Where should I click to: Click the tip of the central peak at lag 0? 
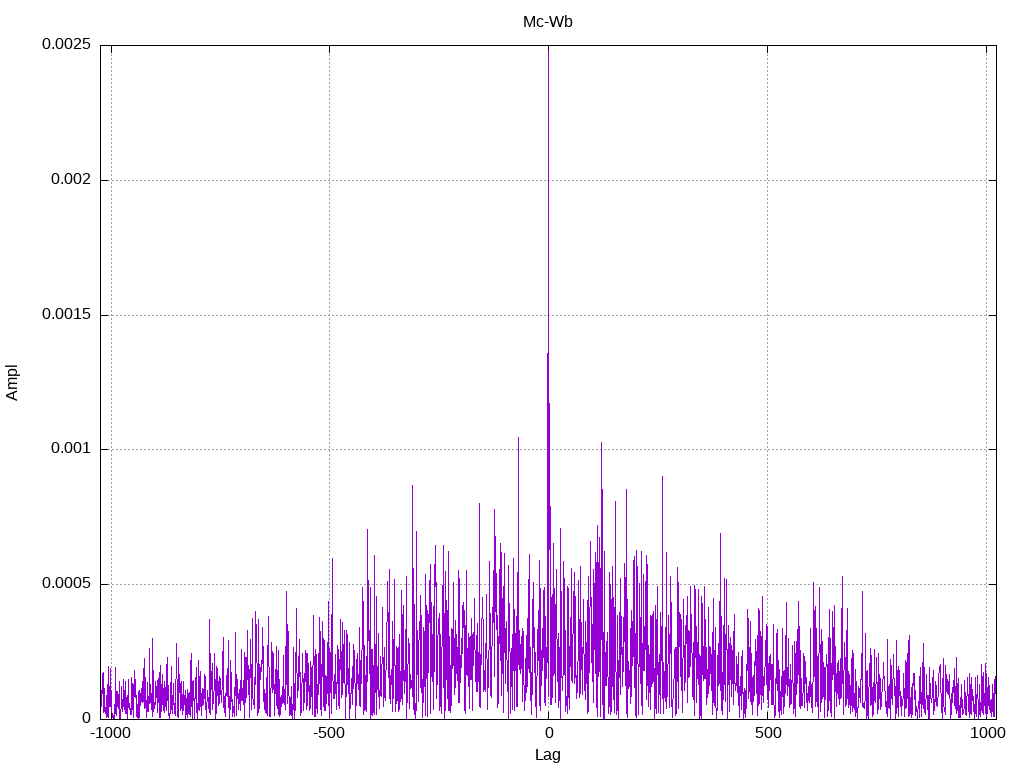(548, 47)
